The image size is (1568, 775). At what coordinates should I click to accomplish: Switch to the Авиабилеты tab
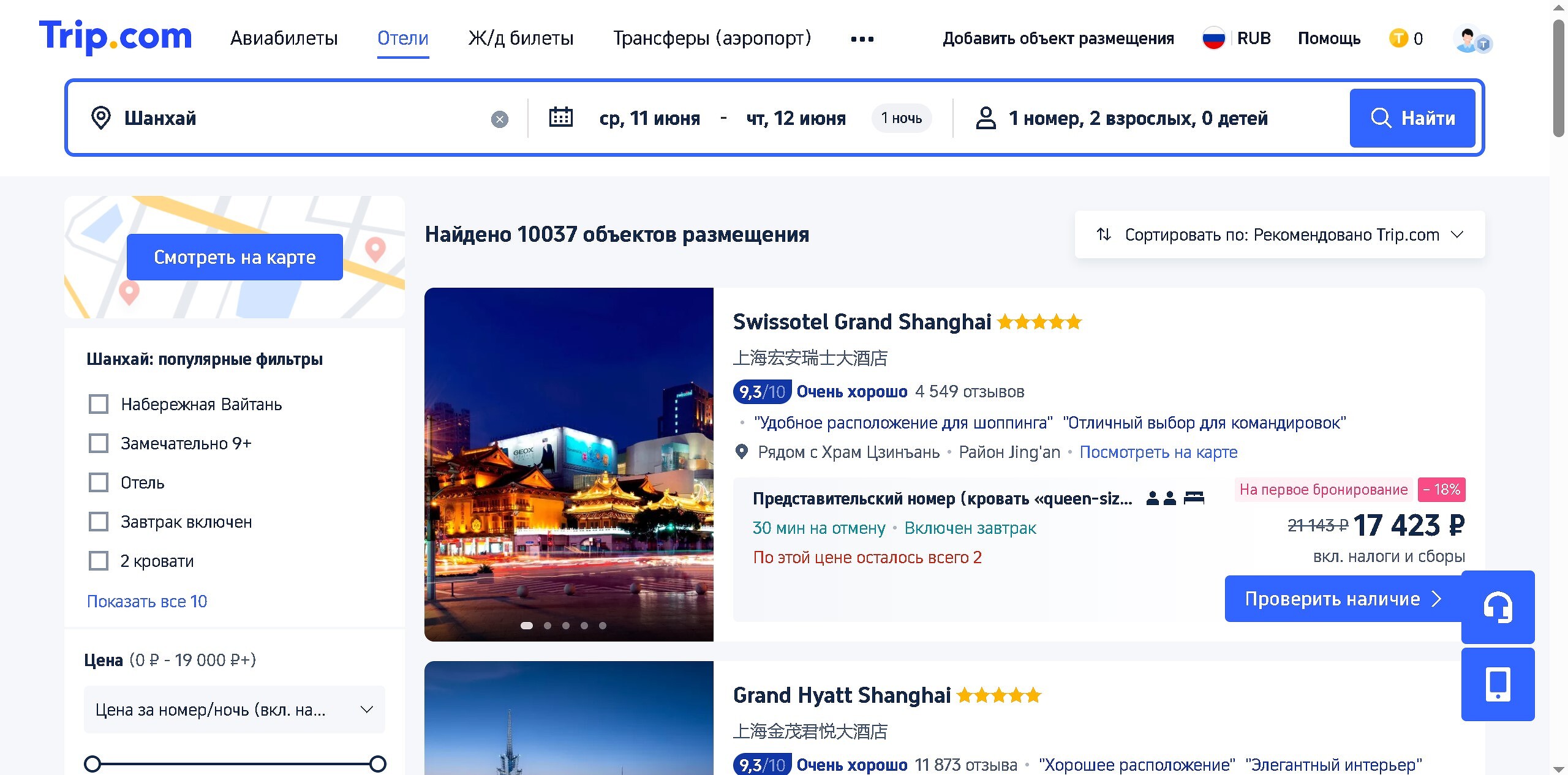tap(284, 39)
